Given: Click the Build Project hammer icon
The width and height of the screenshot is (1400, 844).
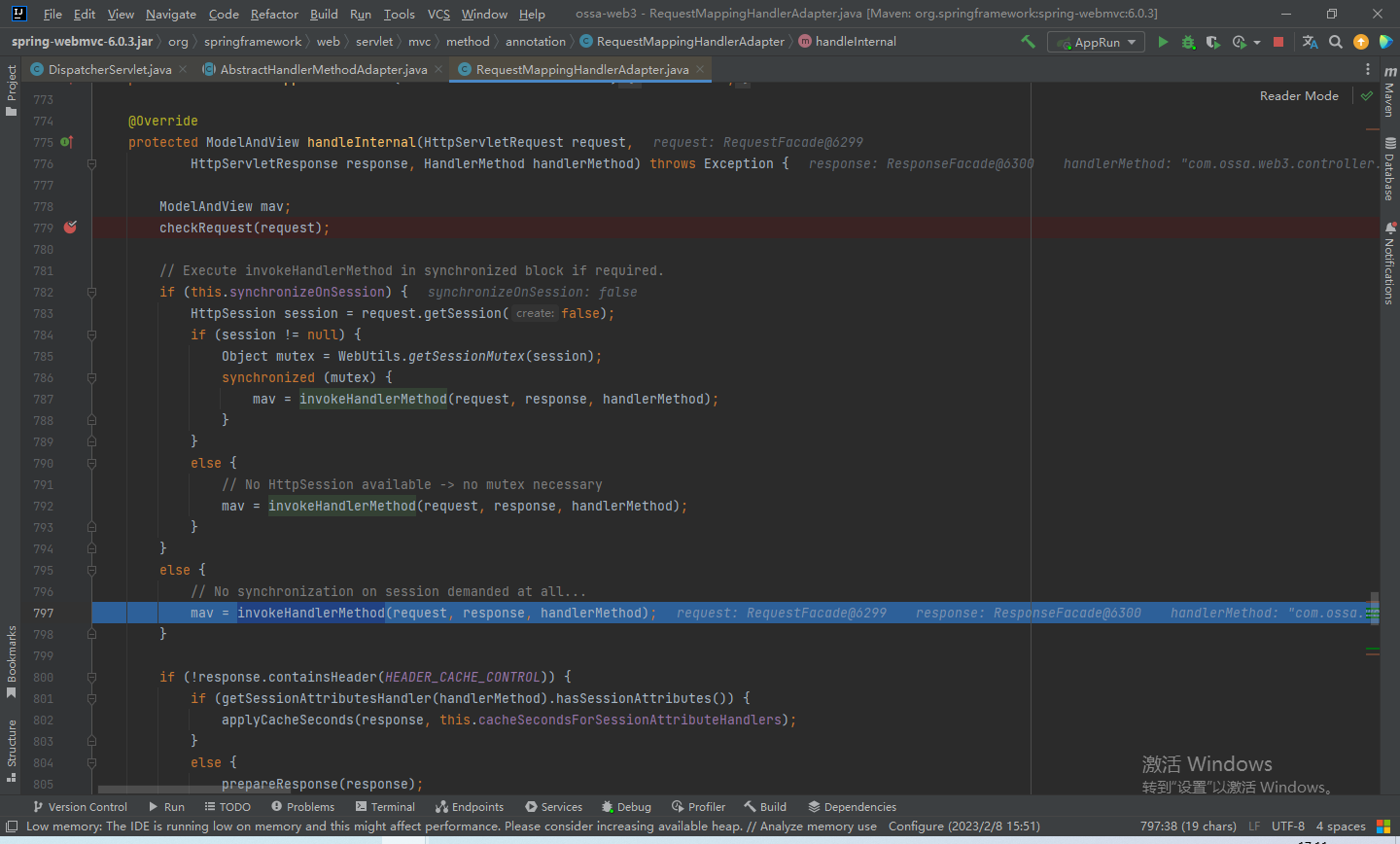Looking at the screenshot, I should (1028, 42).
